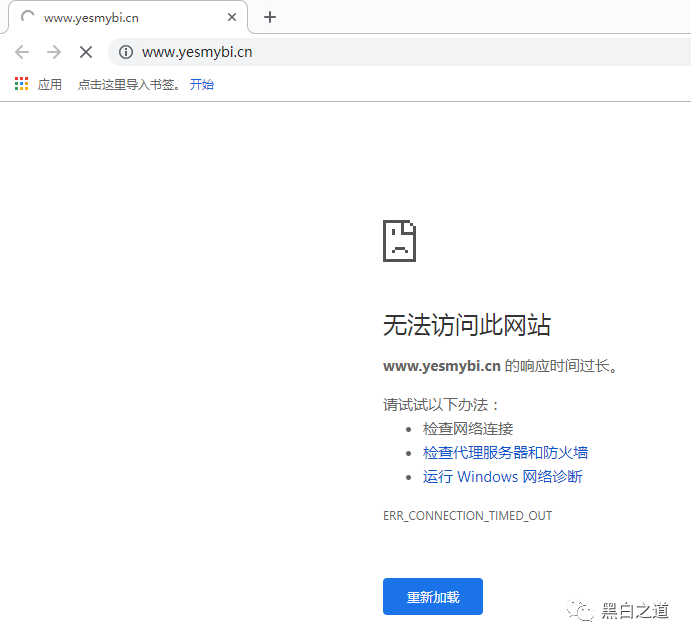
Task: Click the 无法访问此网站 heading
Action: pyautogui.click(x=467, y=325)
